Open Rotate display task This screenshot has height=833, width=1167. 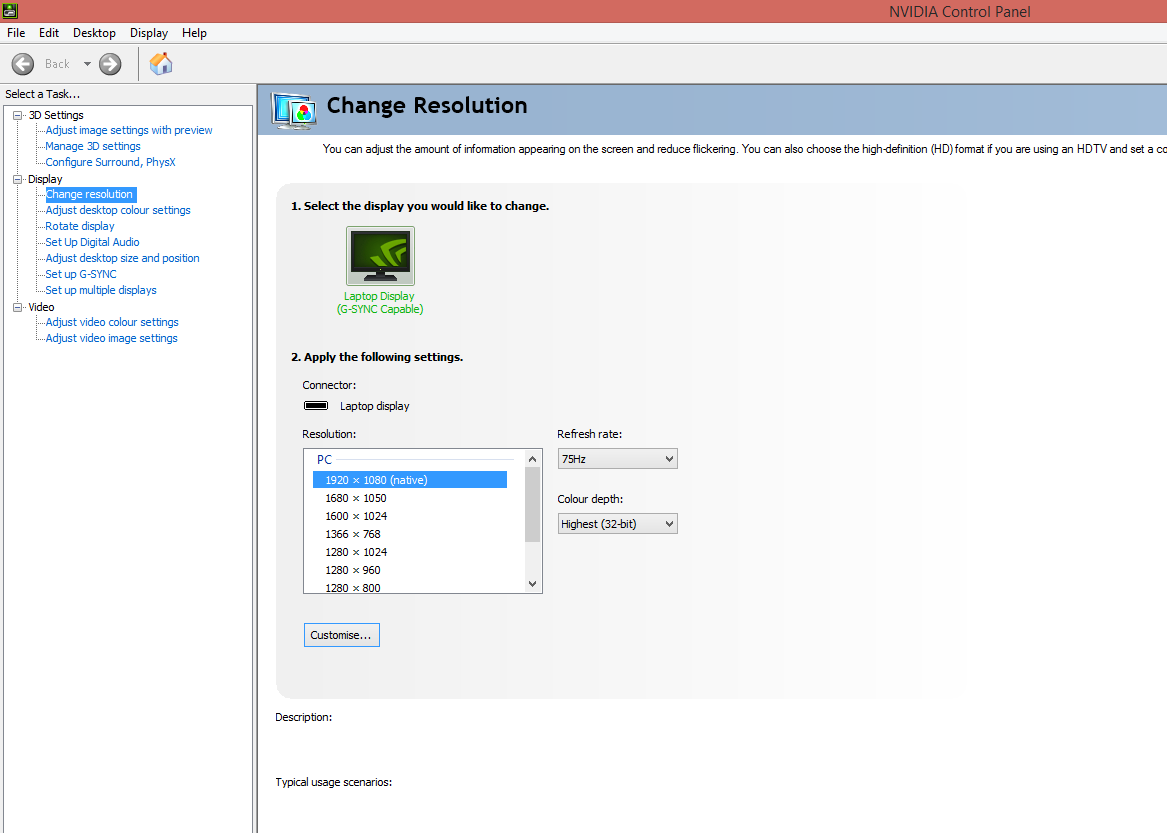(x=80, y=226)
